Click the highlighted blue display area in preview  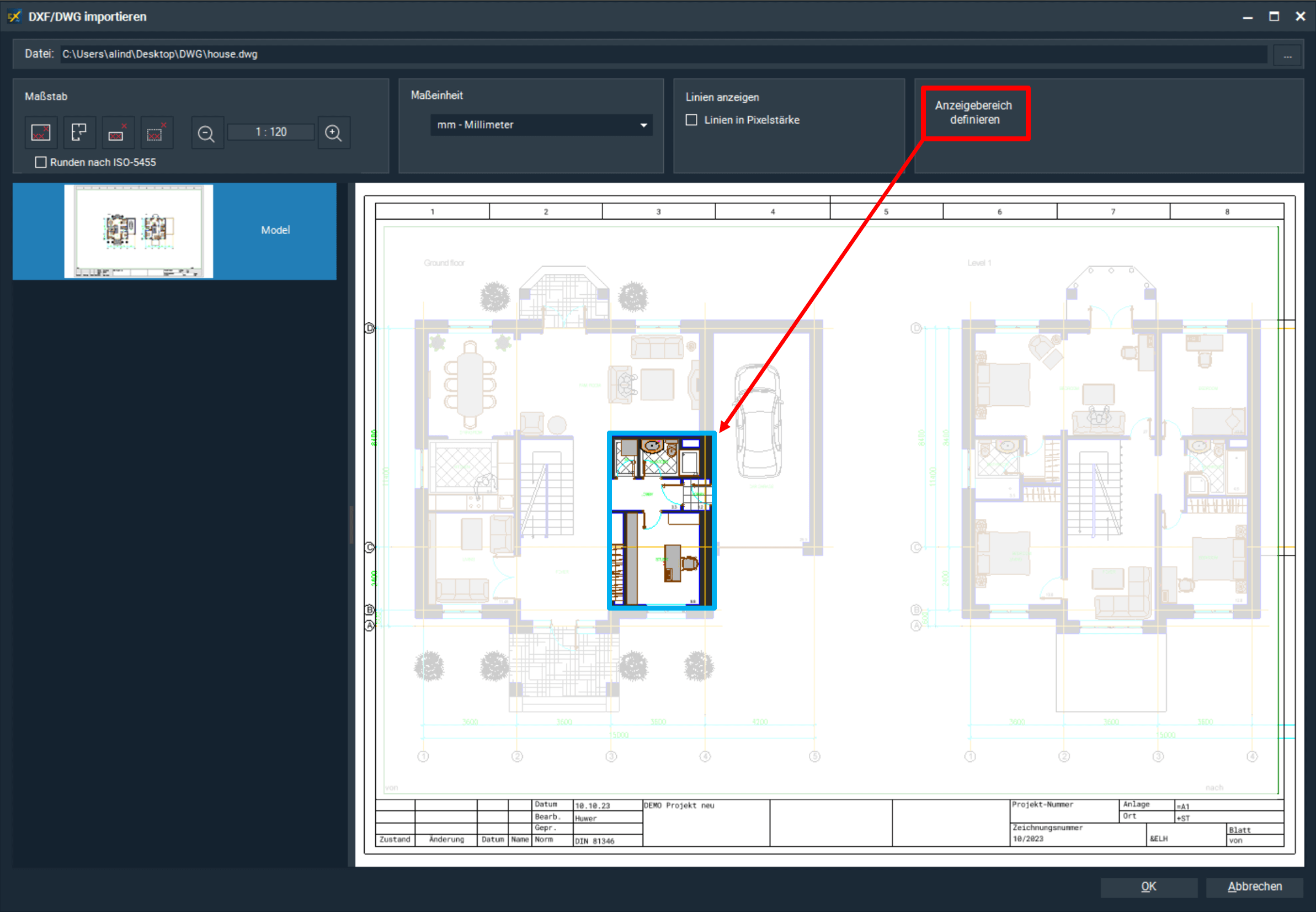click(x=662, y=521)
